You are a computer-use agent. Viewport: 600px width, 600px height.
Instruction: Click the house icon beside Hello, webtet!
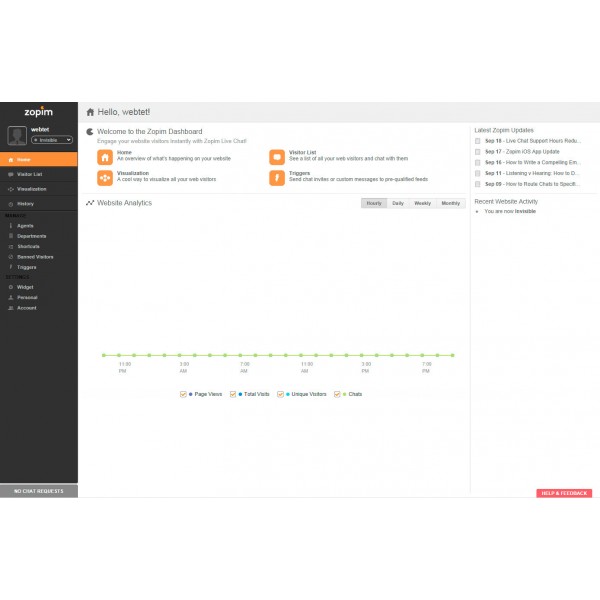pos(90,112)
